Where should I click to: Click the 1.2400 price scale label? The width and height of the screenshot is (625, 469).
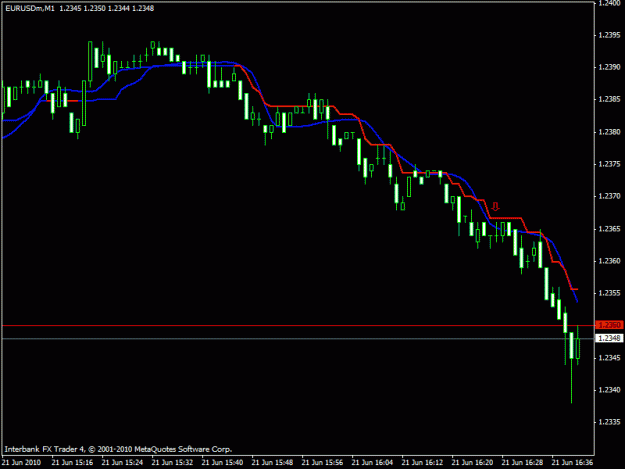[609, 3]
